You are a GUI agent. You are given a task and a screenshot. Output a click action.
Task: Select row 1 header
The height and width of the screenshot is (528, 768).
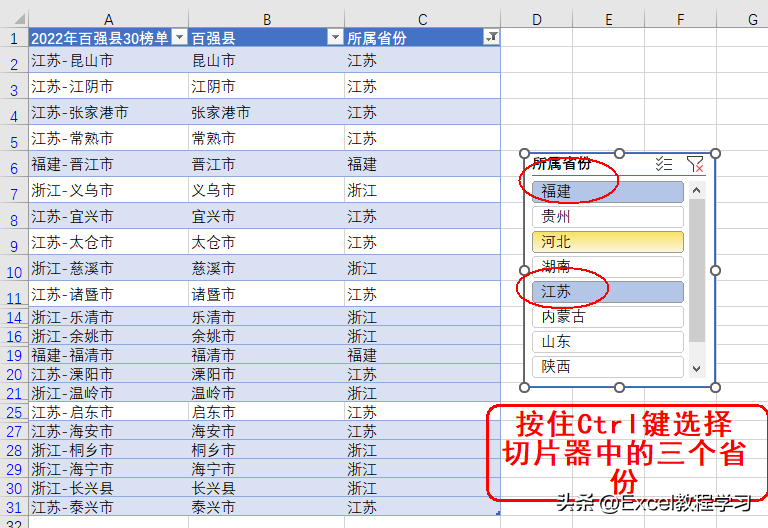[14, 38]
